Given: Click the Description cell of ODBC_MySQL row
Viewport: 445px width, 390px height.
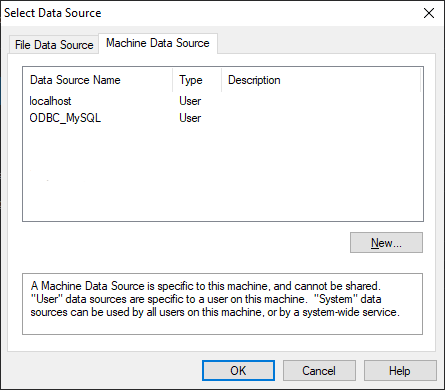Looking at the screenshot, I should click(x=321, y=118).
